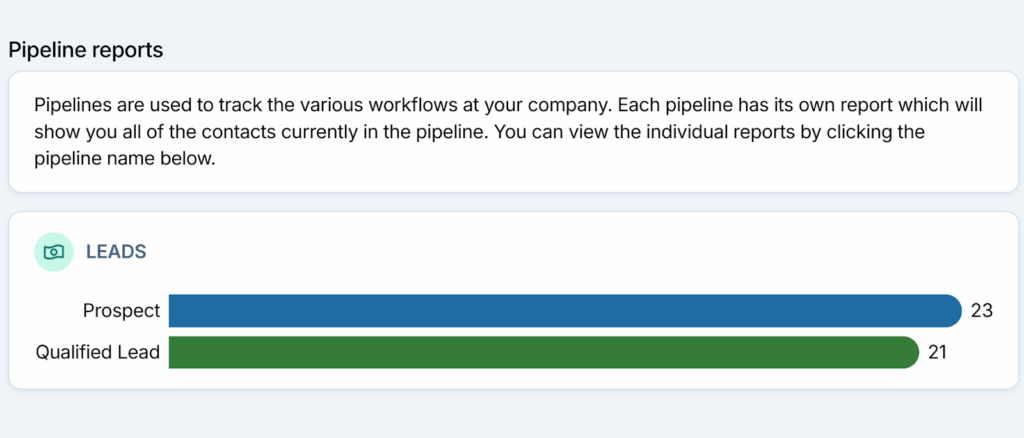Click the rounded right end of Prospect bar
This screenshot has width=1024, height=438.
click(950, 311)
